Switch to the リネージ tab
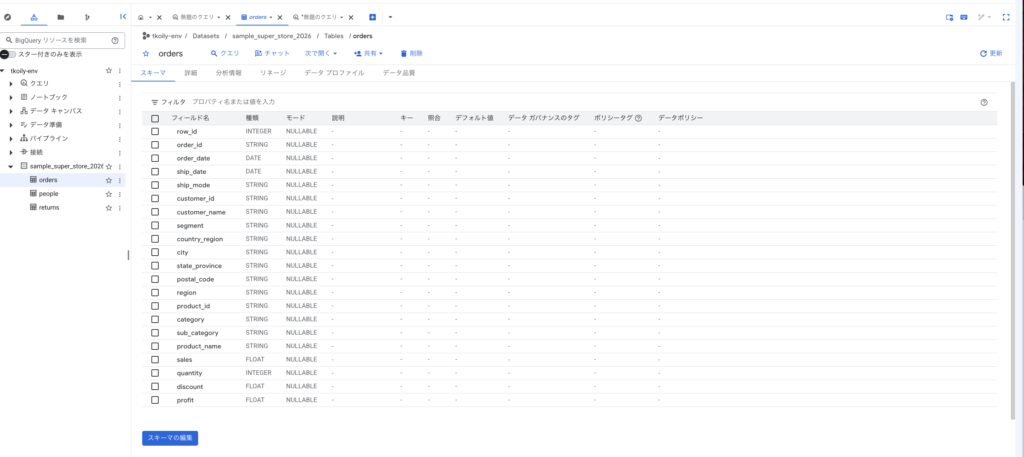Image resolution: width=1024 pixels, height=457 pixels. 273,73
